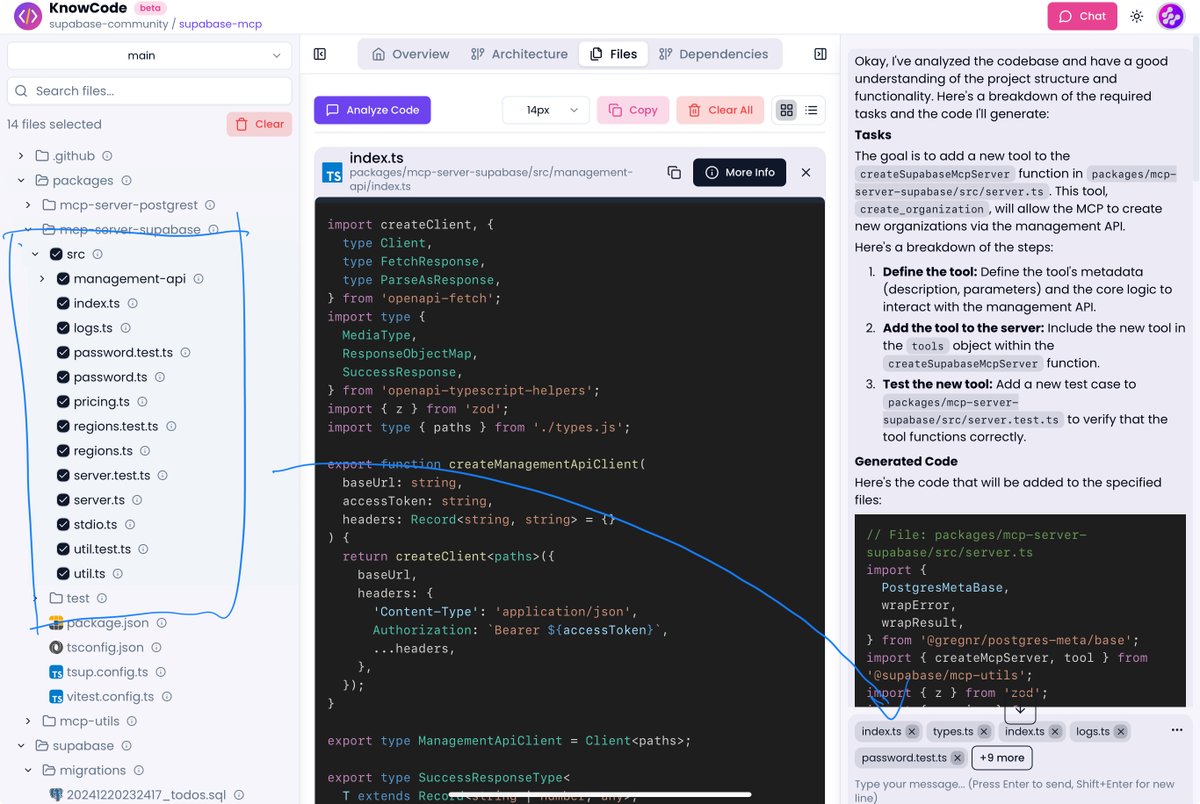
Task: Uncheck the regions.test.ts checkbox
Action: 63,427
